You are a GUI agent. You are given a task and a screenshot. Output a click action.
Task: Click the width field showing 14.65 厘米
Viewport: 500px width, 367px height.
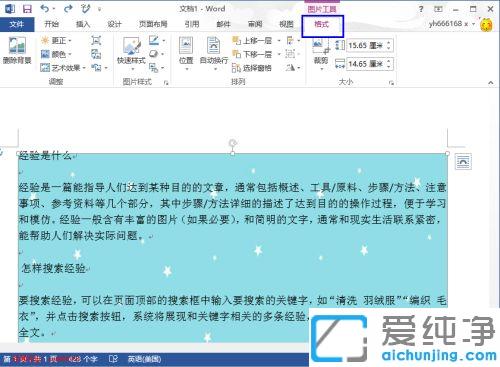[365, 64]
